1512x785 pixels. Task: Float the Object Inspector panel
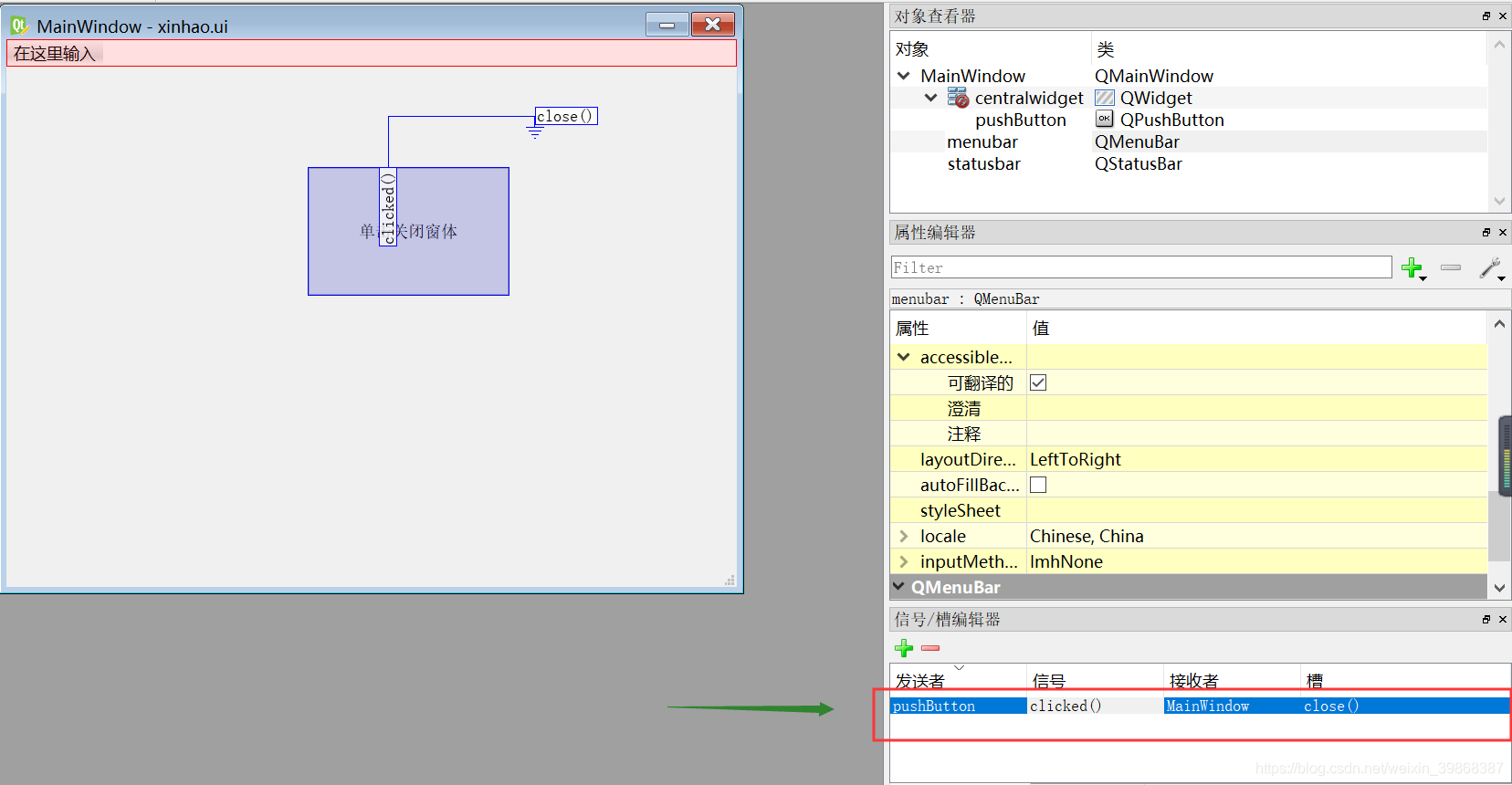pyautogui.click(x=1486, y=16)
